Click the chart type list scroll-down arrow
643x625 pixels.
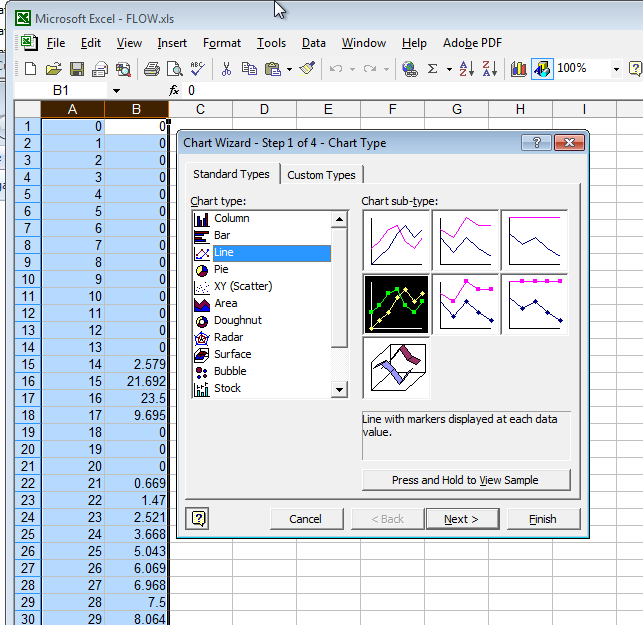point(339,389)
